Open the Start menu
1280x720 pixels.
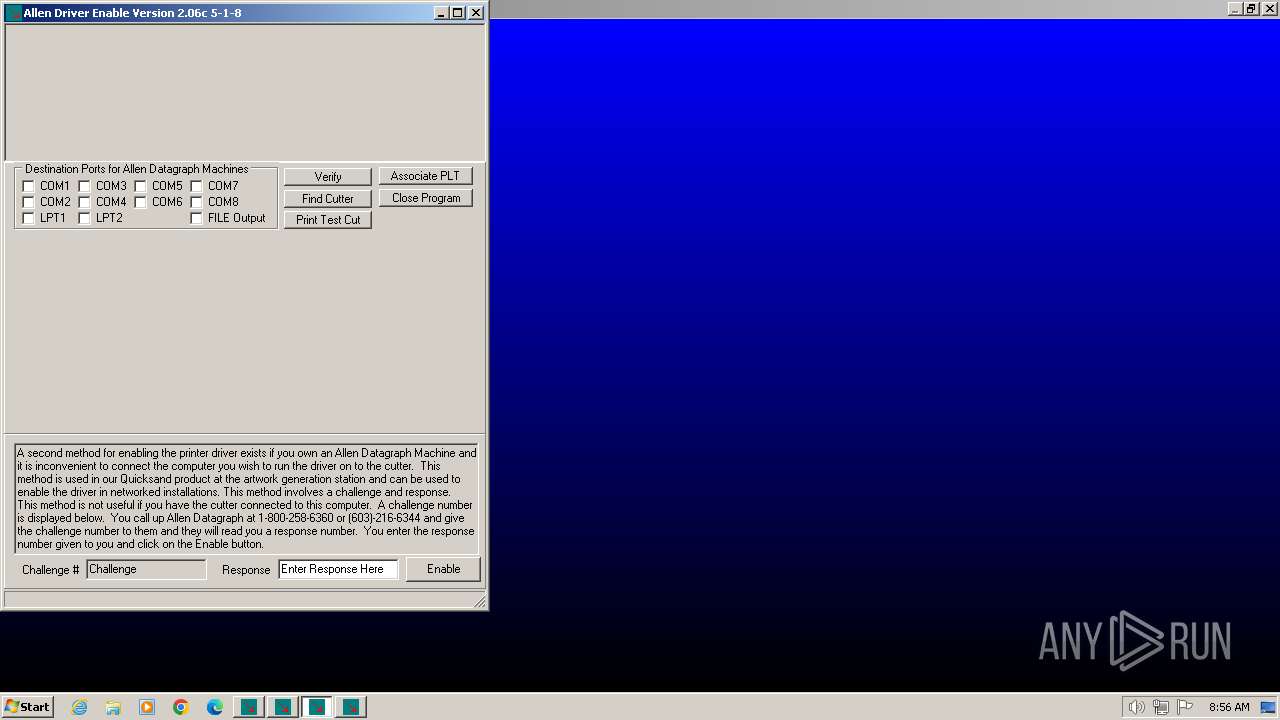point(27,707)
